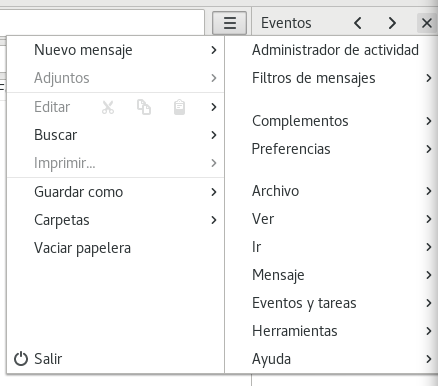This screenshot has width=438, height=386.
Task: Click the search input field at top
Action: point(102,22)
